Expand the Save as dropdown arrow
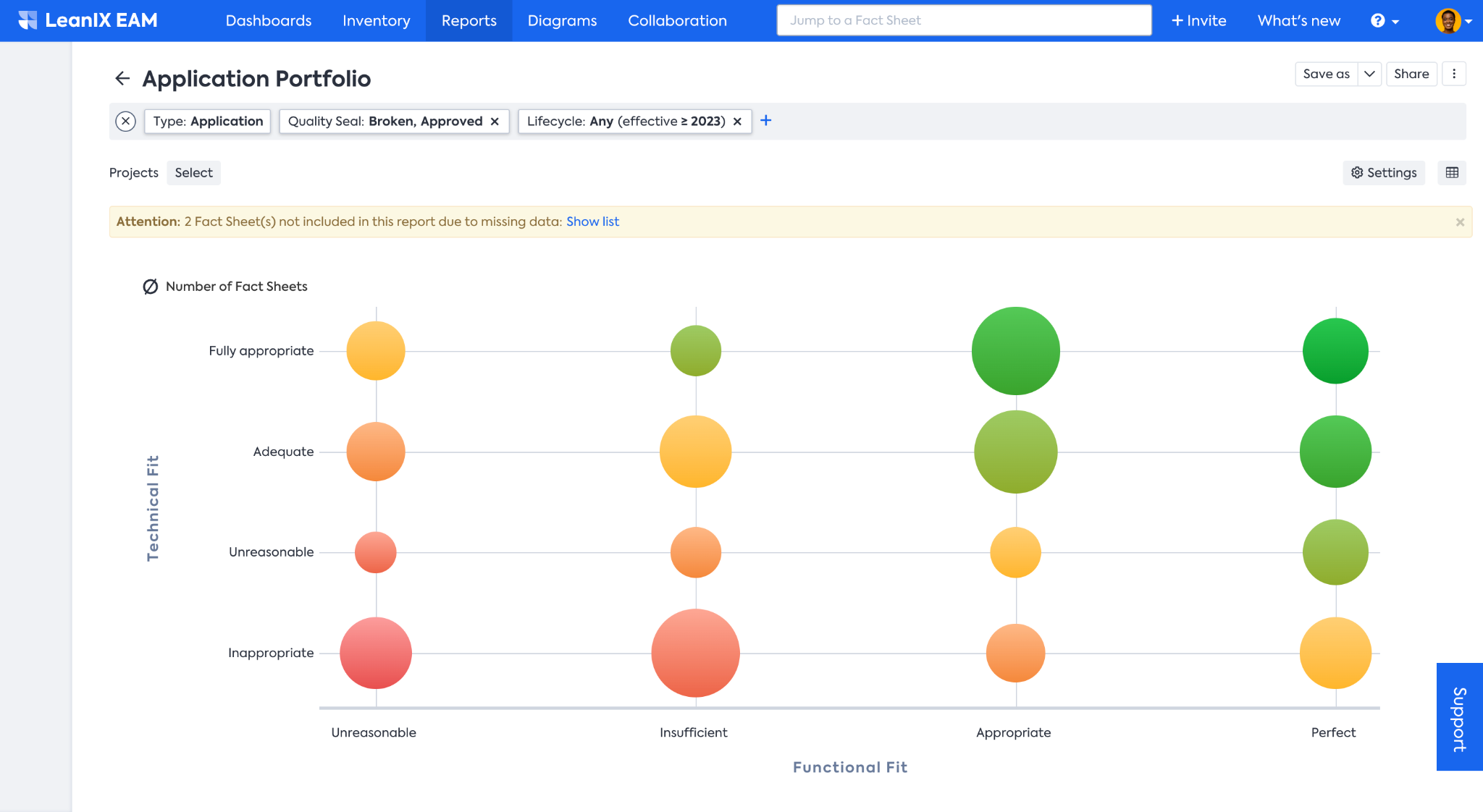This screenshot has width=1483, height=812. click(1369, 74)
